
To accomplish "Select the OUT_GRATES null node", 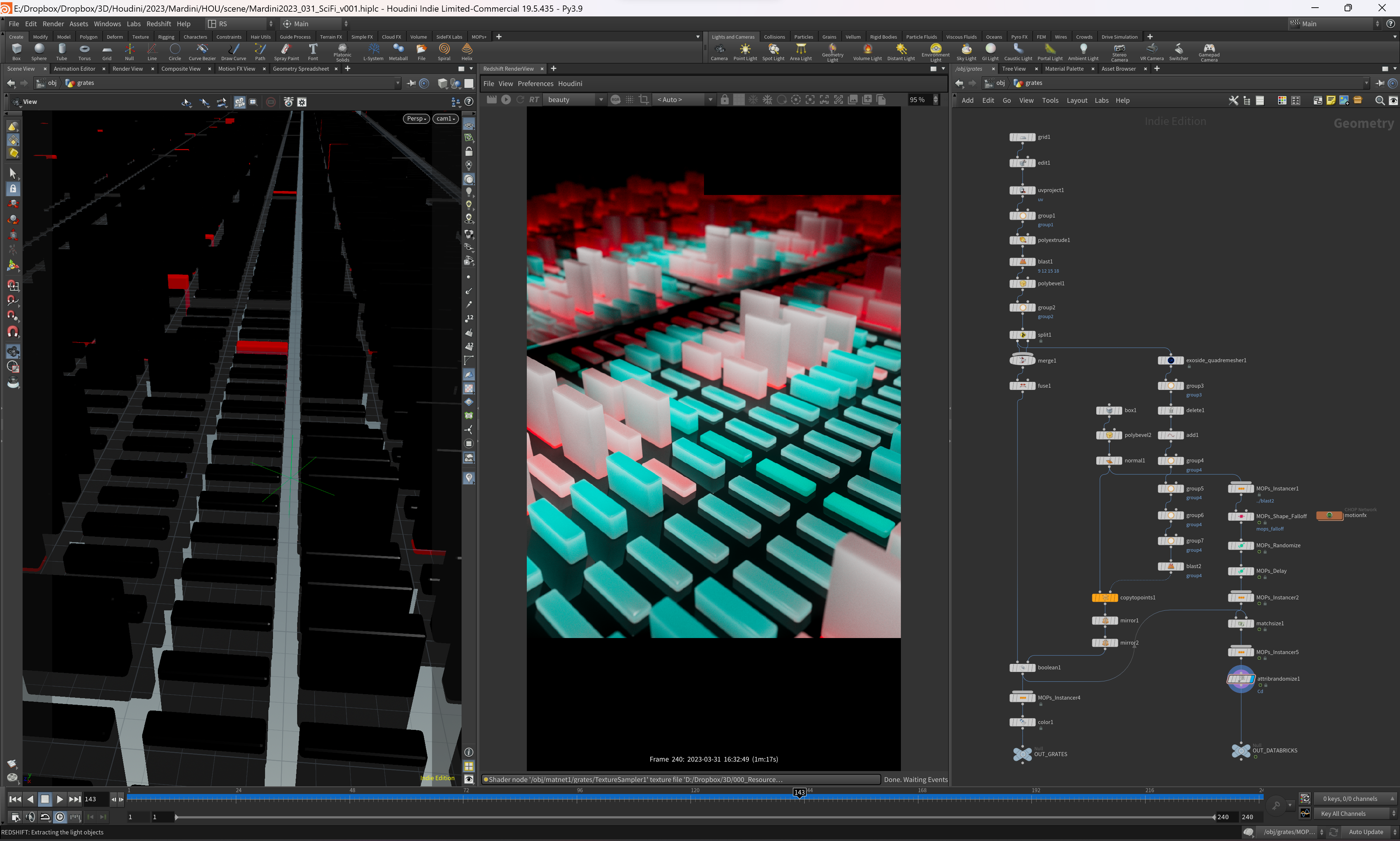I will pyautogui.click(x=1022, y=754).
